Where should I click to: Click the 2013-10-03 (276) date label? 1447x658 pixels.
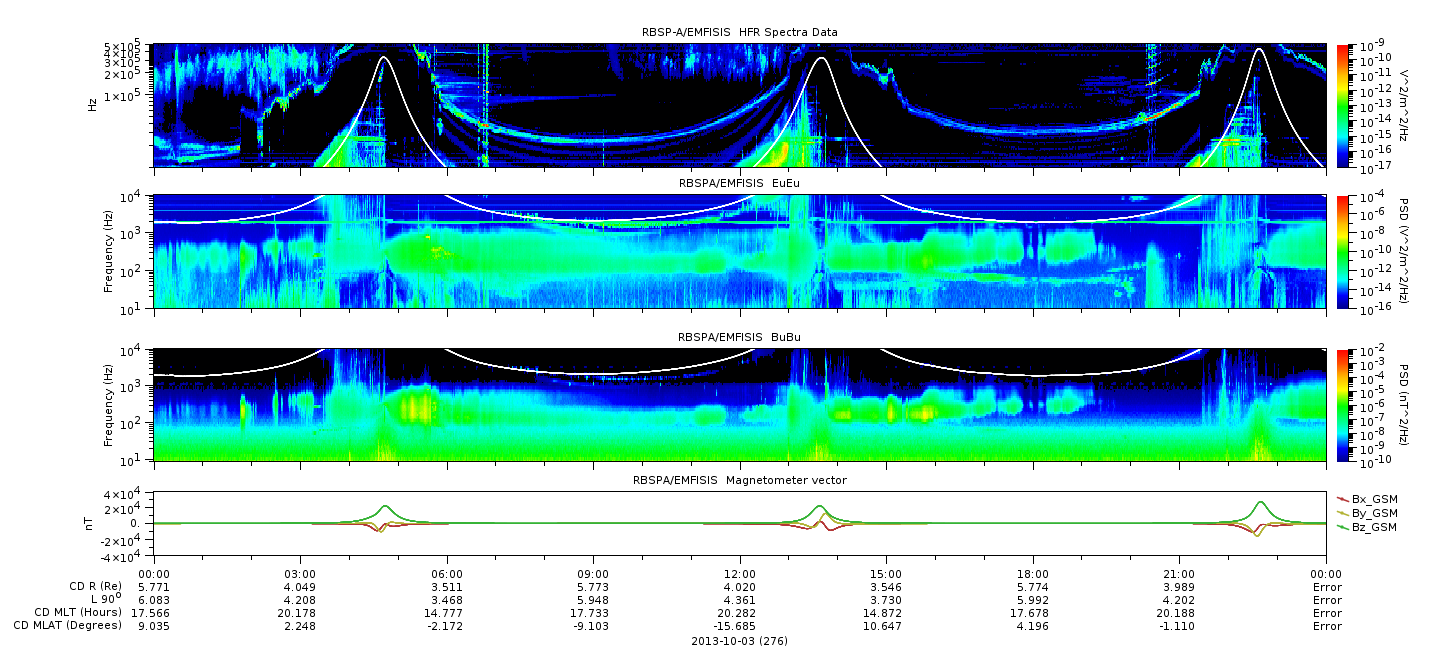(x=739, y=641)
